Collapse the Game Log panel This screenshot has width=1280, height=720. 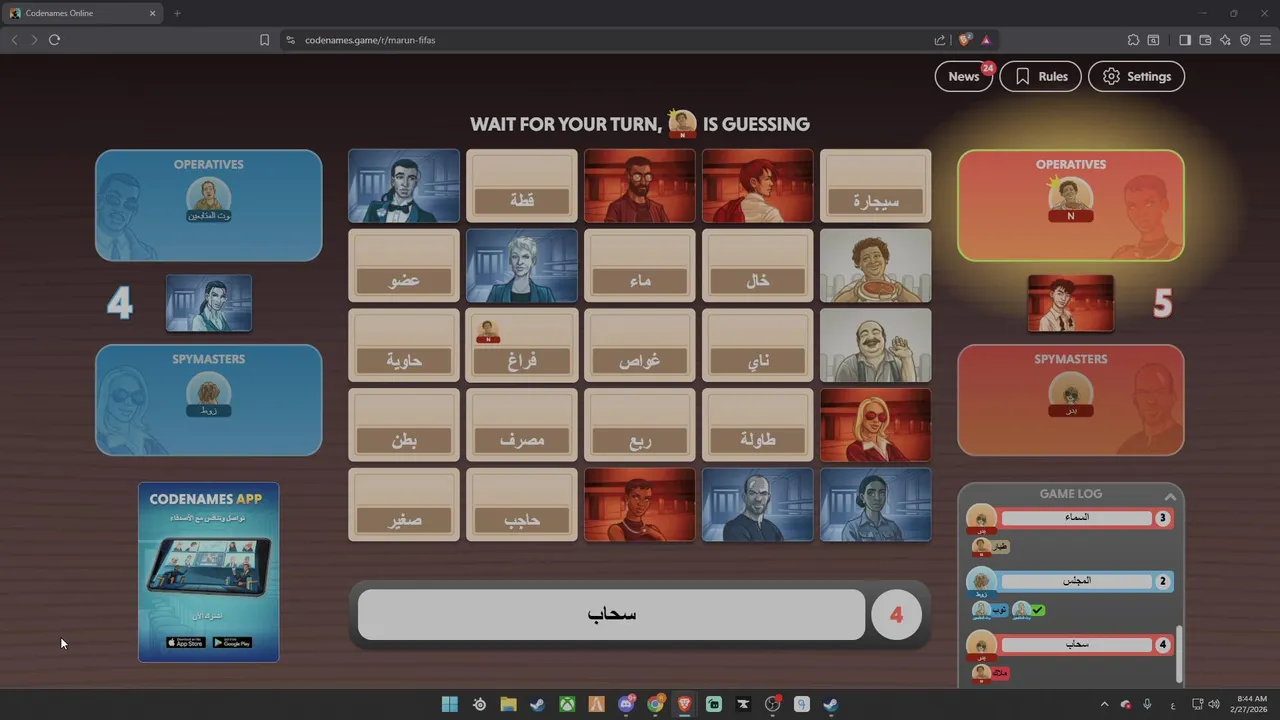pos(1169,496)
